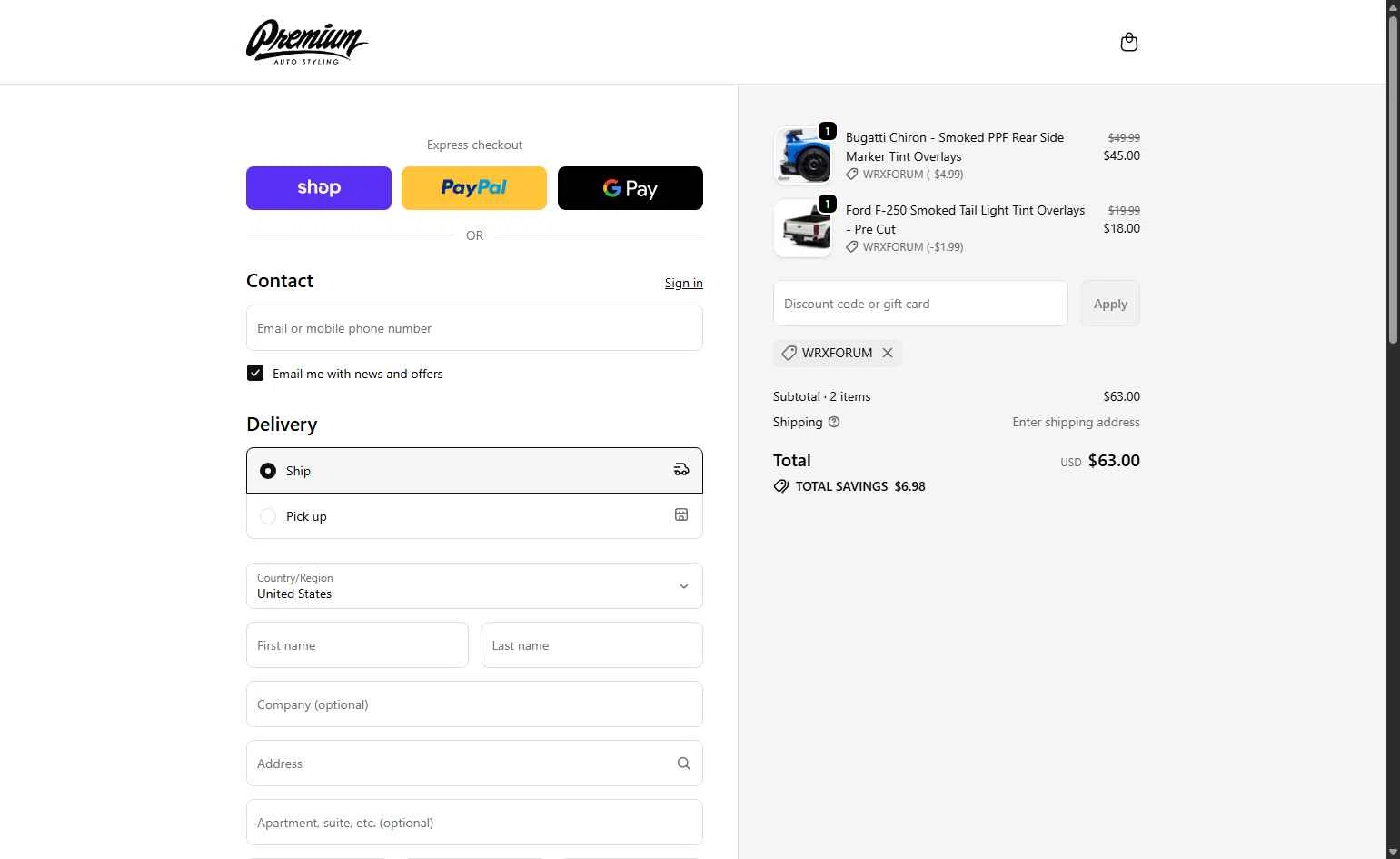Focus the Apartment, suite field

coord(474,823)
